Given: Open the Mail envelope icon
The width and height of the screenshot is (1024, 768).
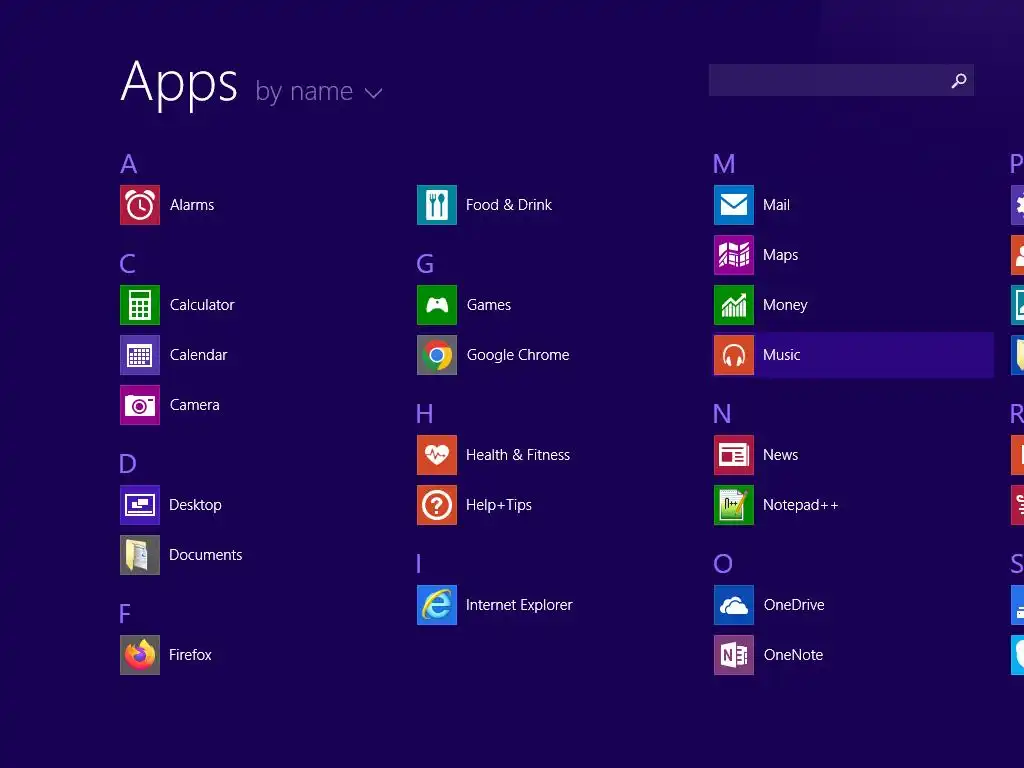Looking at the screenshot, I should (x=734, y=205).
